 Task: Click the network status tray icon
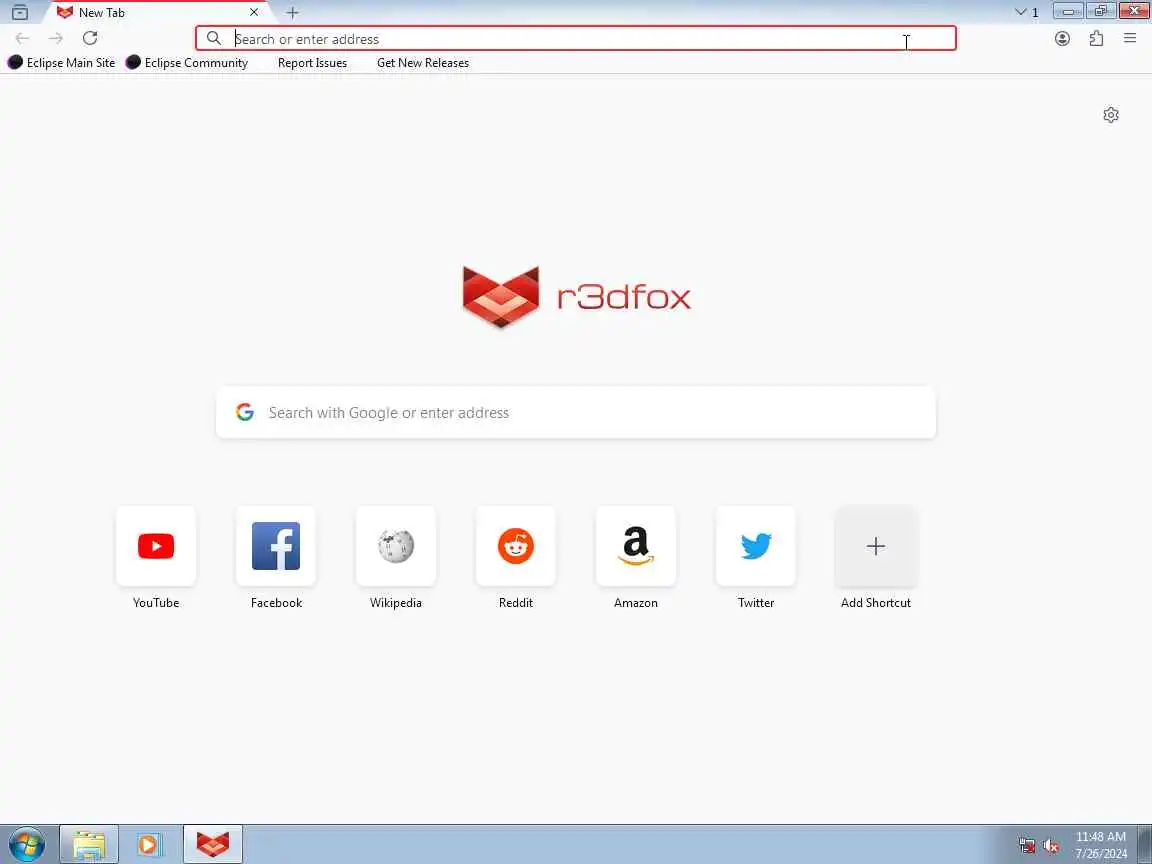click(x=1027, y=845)
